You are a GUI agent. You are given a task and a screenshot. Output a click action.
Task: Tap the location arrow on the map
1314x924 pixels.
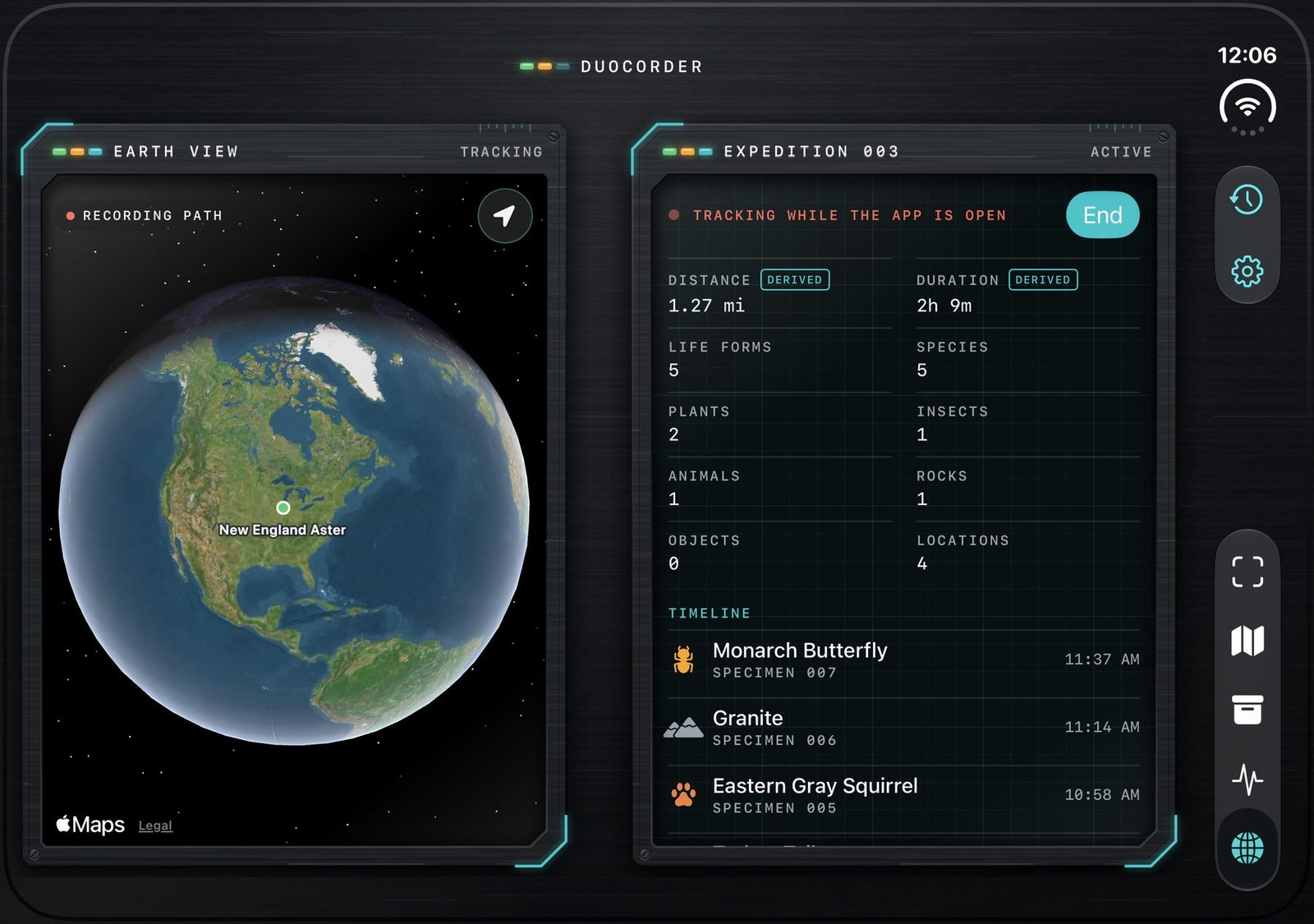[x=505, y=216]
